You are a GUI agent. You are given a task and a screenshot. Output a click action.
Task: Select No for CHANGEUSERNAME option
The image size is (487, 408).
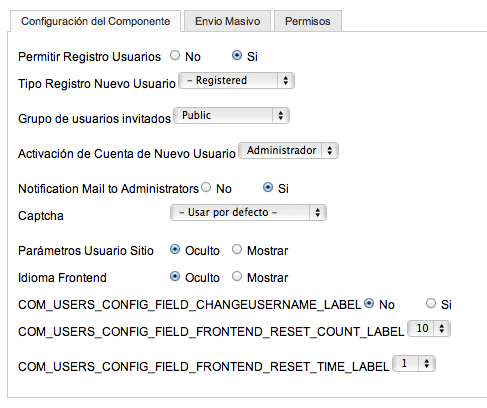pyautogui.click(x=369, y=303)
